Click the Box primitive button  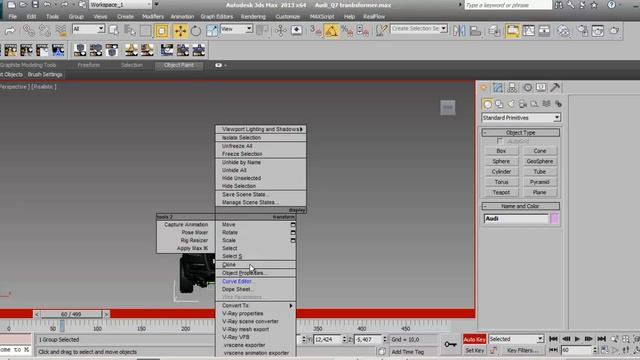point(501,151)
